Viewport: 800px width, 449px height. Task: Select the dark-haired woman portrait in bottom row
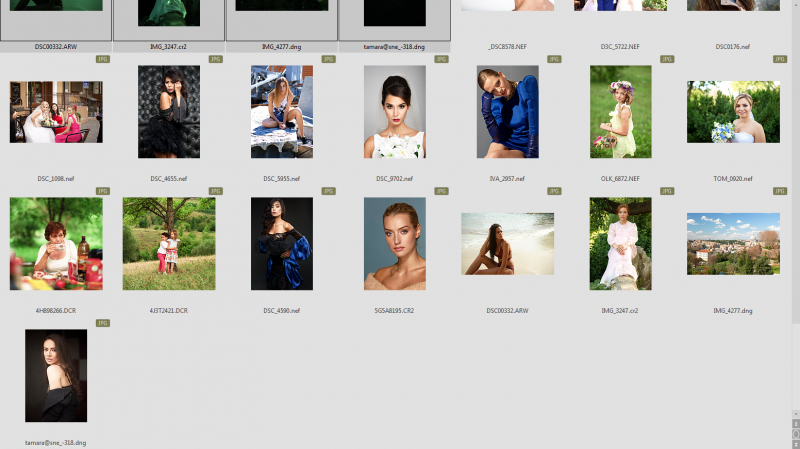[56, 376]
